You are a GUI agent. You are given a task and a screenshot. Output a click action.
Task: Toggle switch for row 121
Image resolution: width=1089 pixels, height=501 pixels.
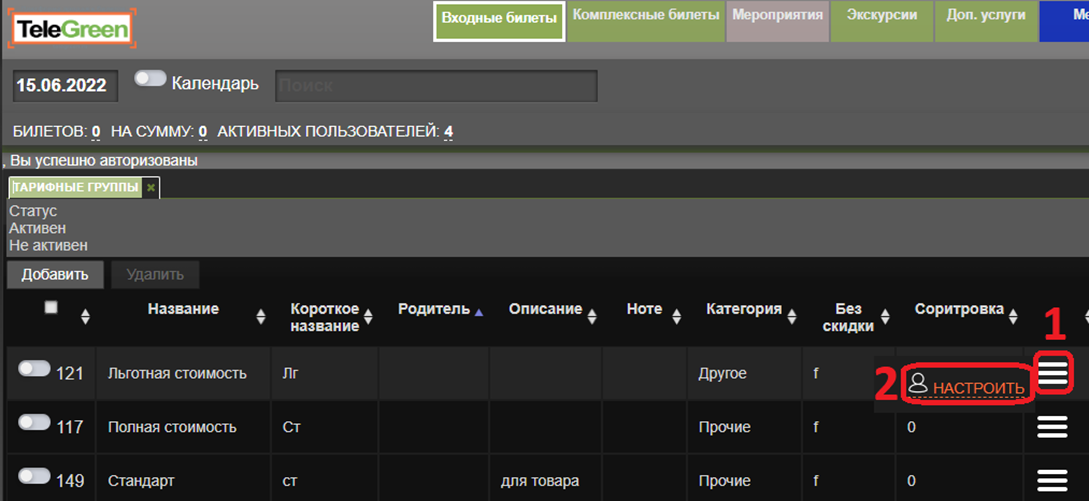(34, 369)
